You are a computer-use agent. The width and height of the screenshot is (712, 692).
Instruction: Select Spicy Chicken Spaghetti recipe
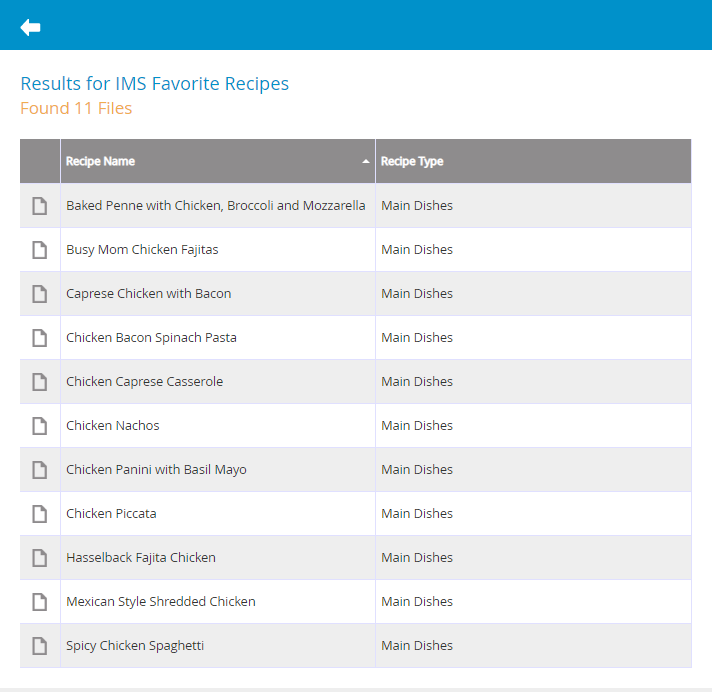(x=135, y=646)
